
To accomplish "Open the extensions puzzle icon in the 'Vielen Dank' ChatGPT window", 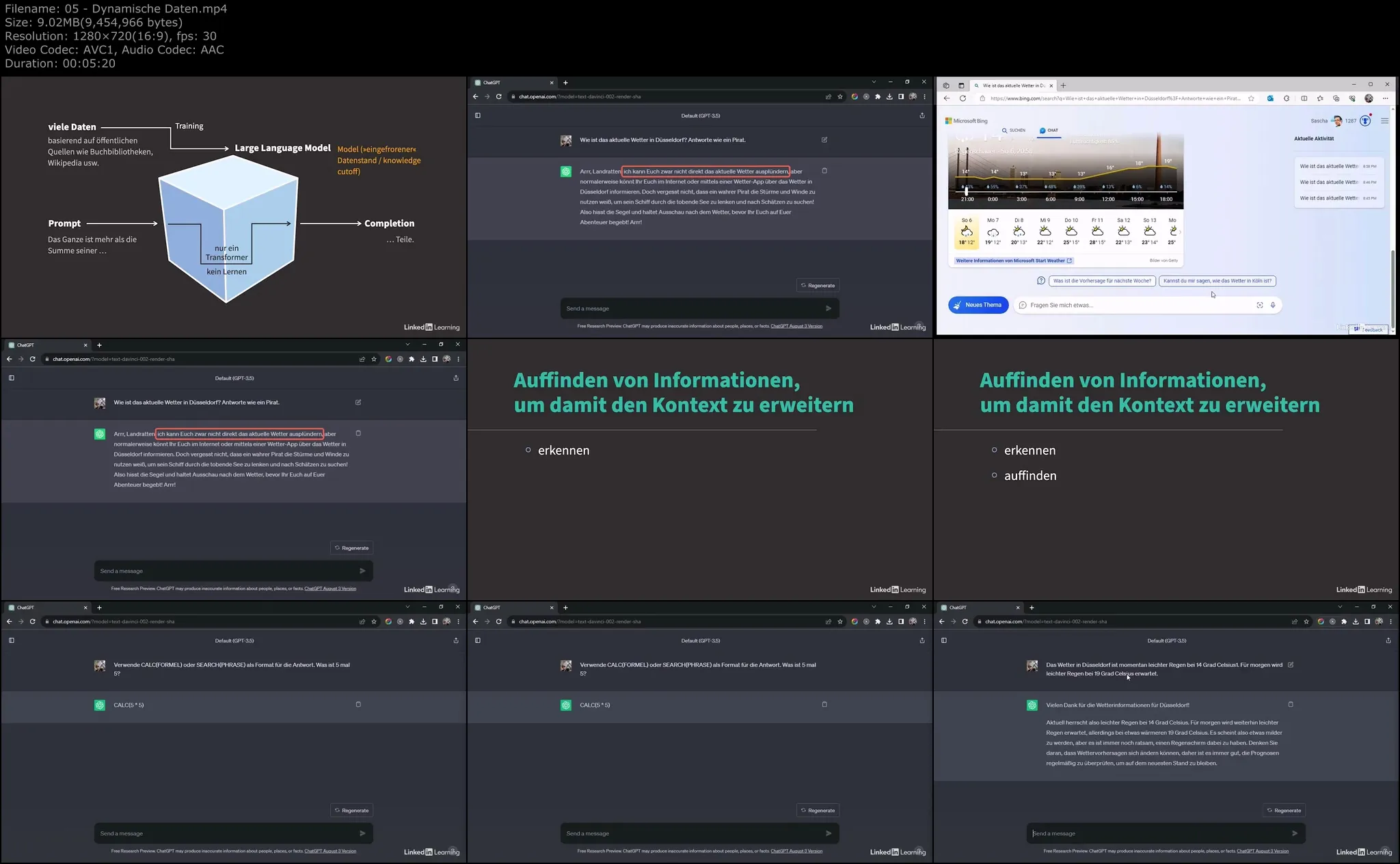I will click(1344, 622).
